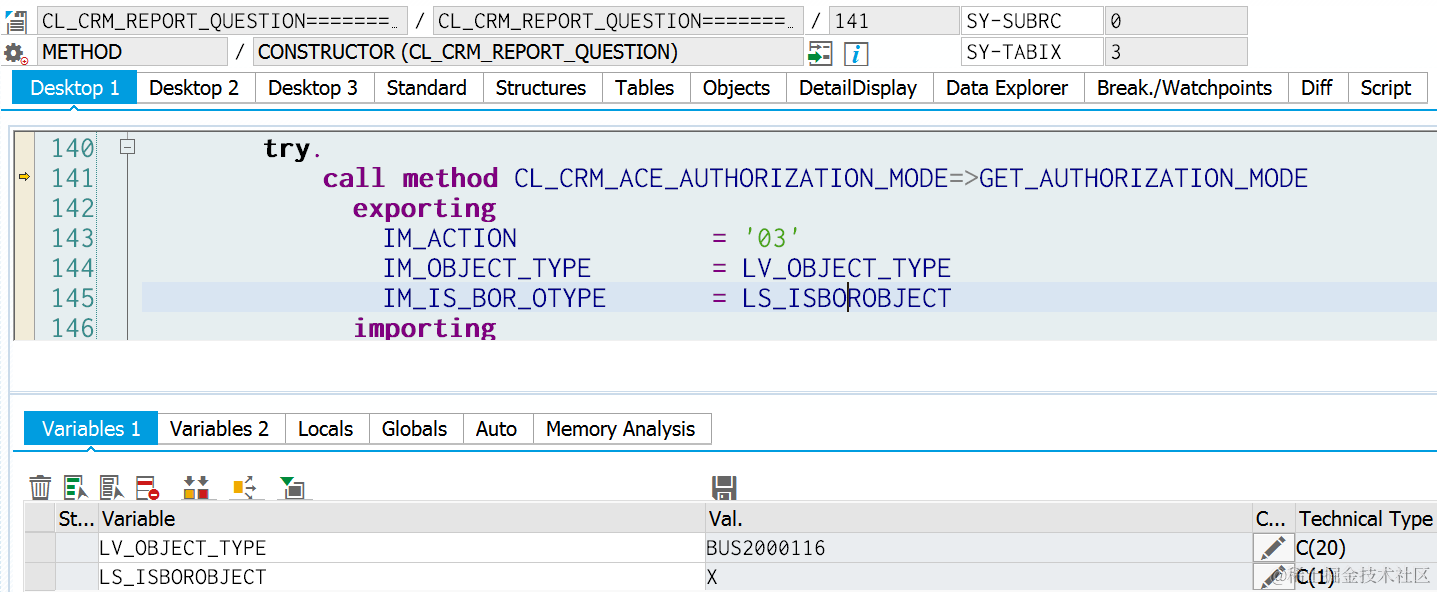Collapse the try block at line 140
Image resolution: width=1437 pixels, height=592 pixels.
point(127,147)
